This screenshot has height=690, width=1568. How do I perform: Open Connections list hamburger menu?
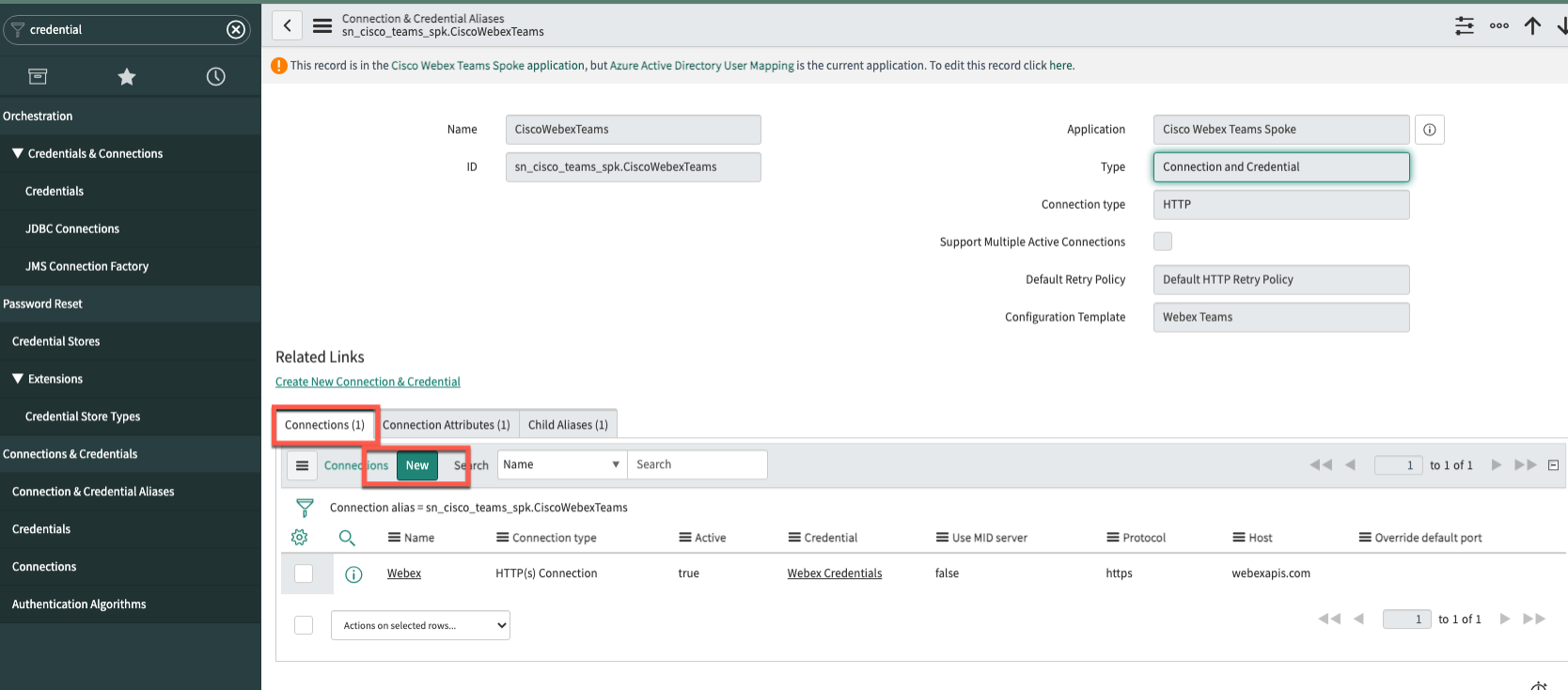tap(302, 465)
